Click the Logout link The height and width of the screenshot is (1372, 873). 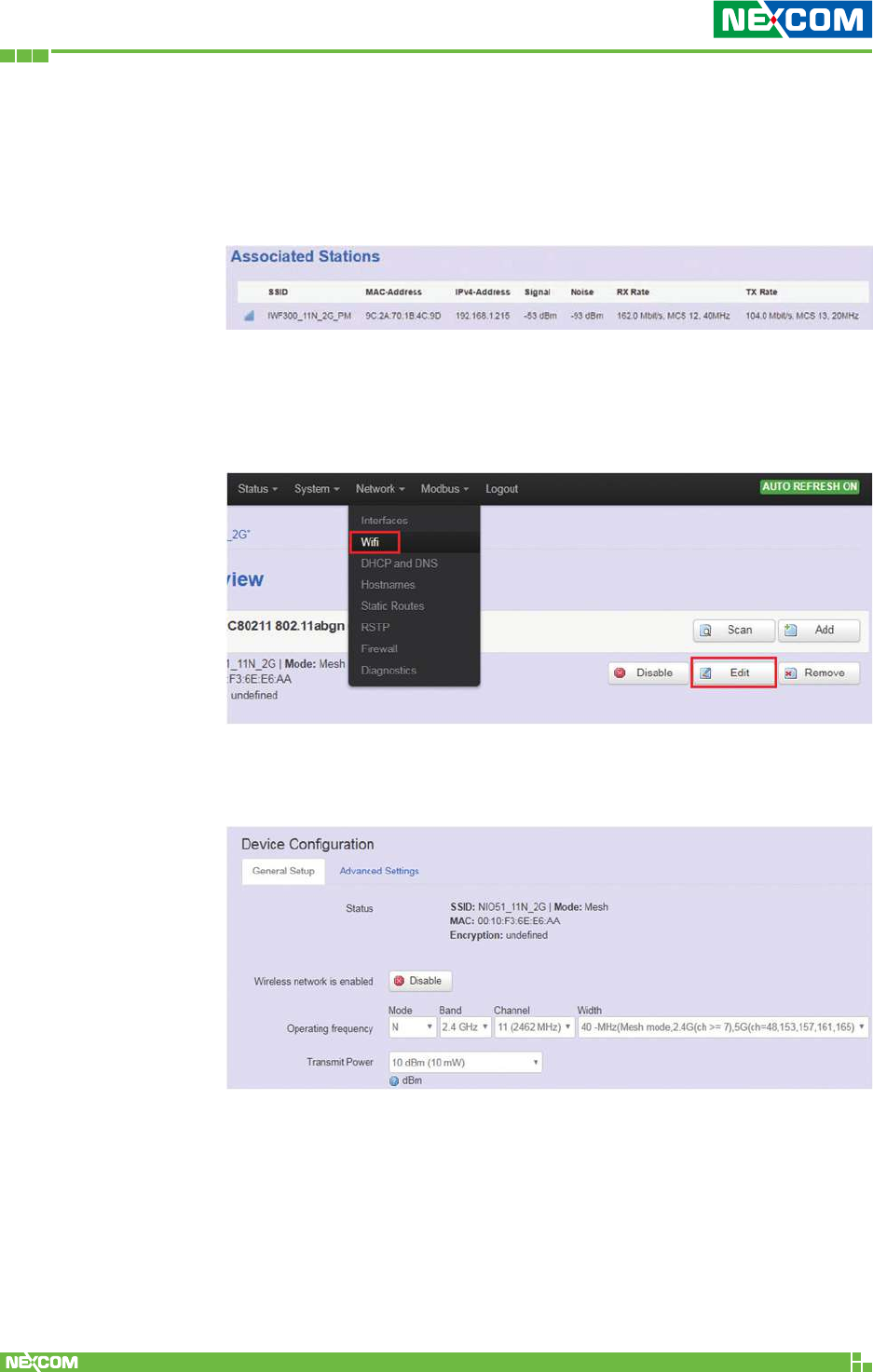501,489
